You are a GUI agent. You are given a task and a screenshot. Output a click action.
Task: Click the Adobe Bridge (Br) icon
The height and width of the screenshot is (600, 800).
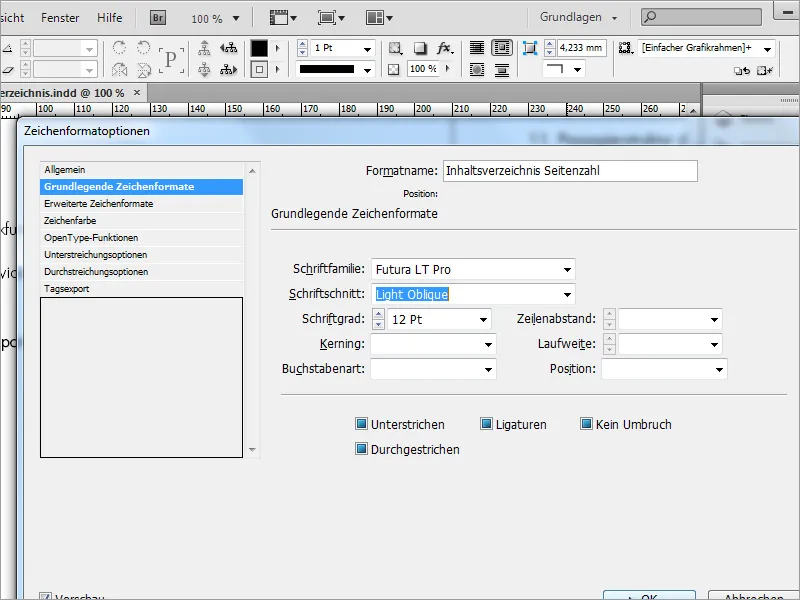point(158,18)
